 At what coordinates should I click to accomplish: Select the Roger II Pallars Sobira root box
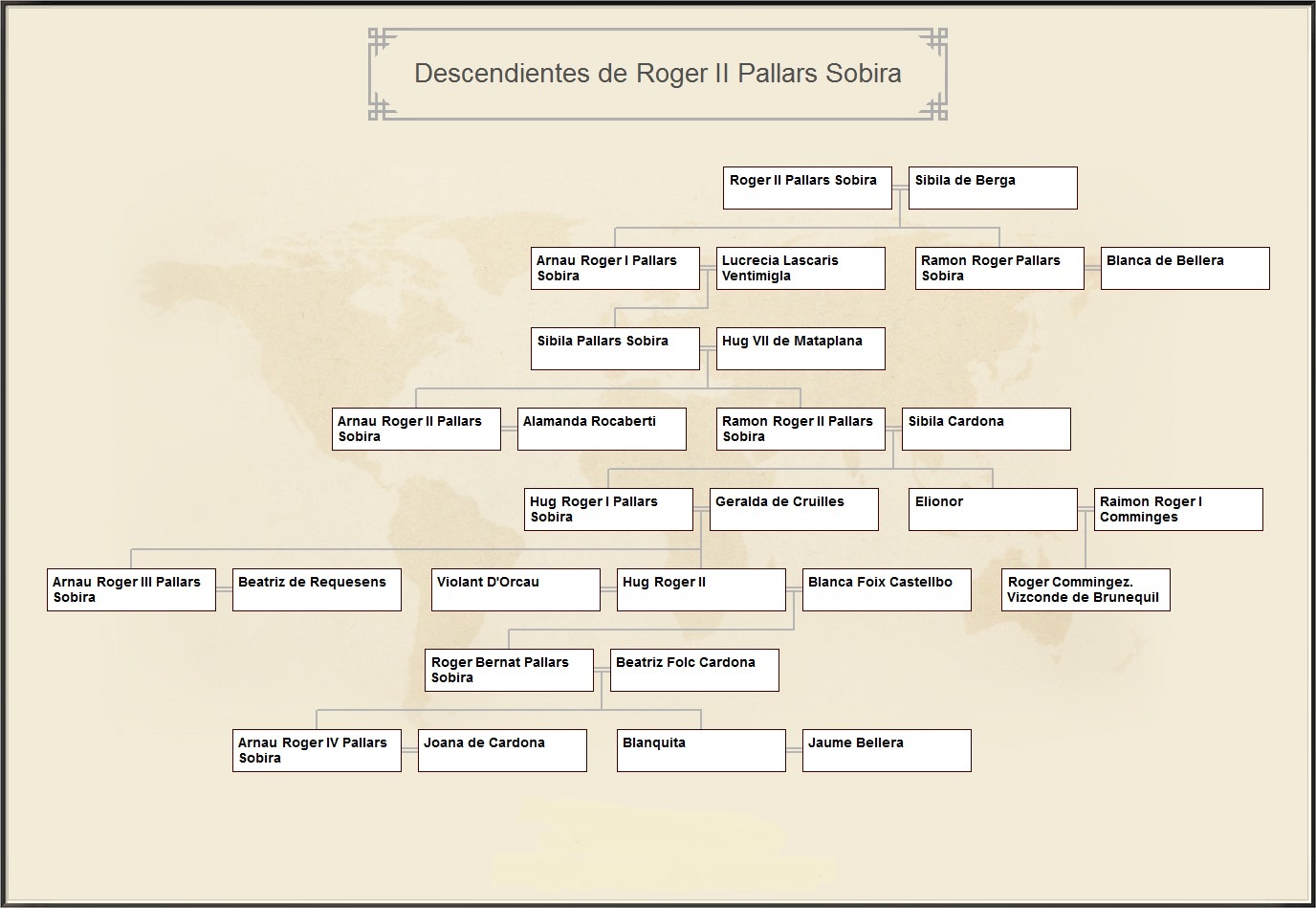click(x=805, y=188)
